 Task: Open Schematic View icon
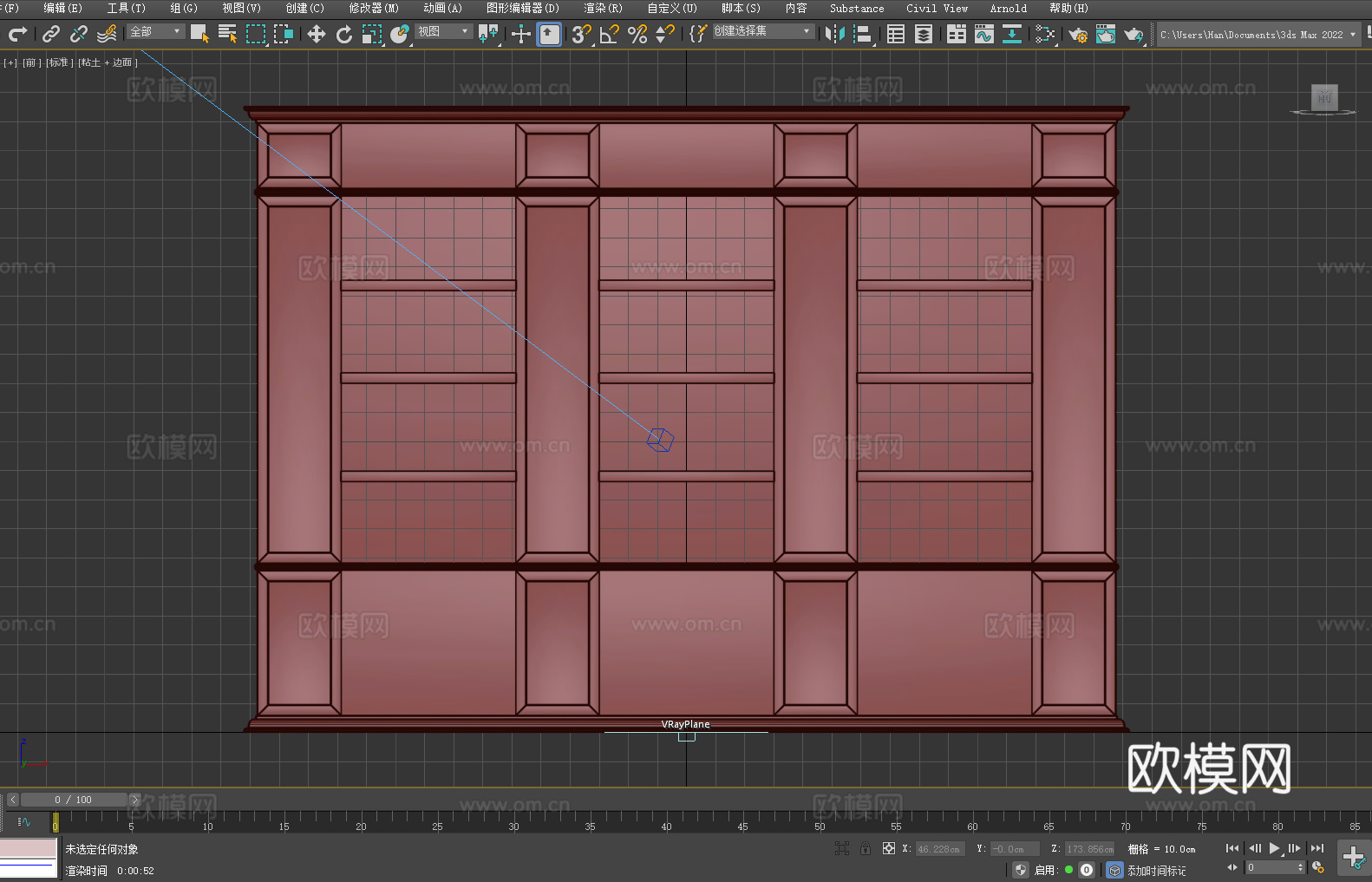click(1012, 34)
